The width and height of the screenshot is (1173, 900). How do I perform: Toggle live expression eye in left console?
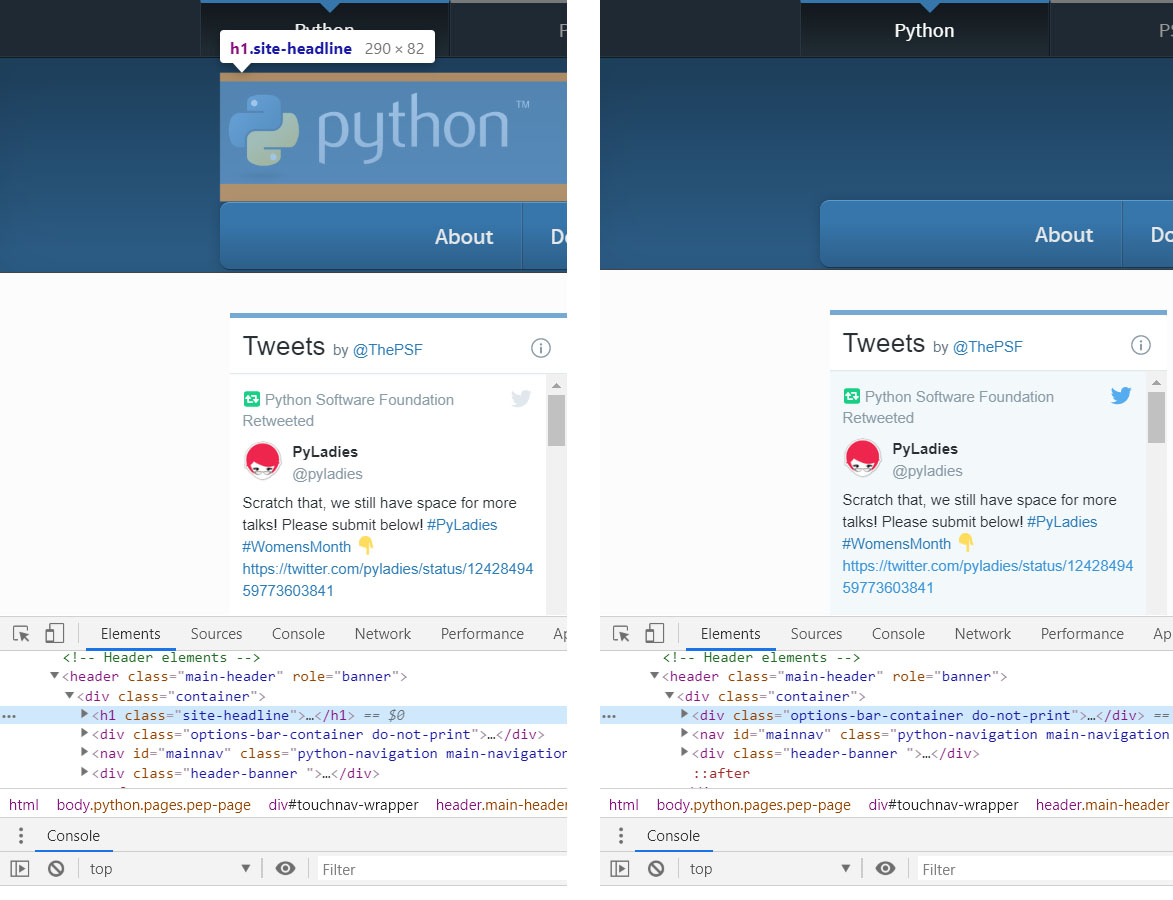point(285,869)
